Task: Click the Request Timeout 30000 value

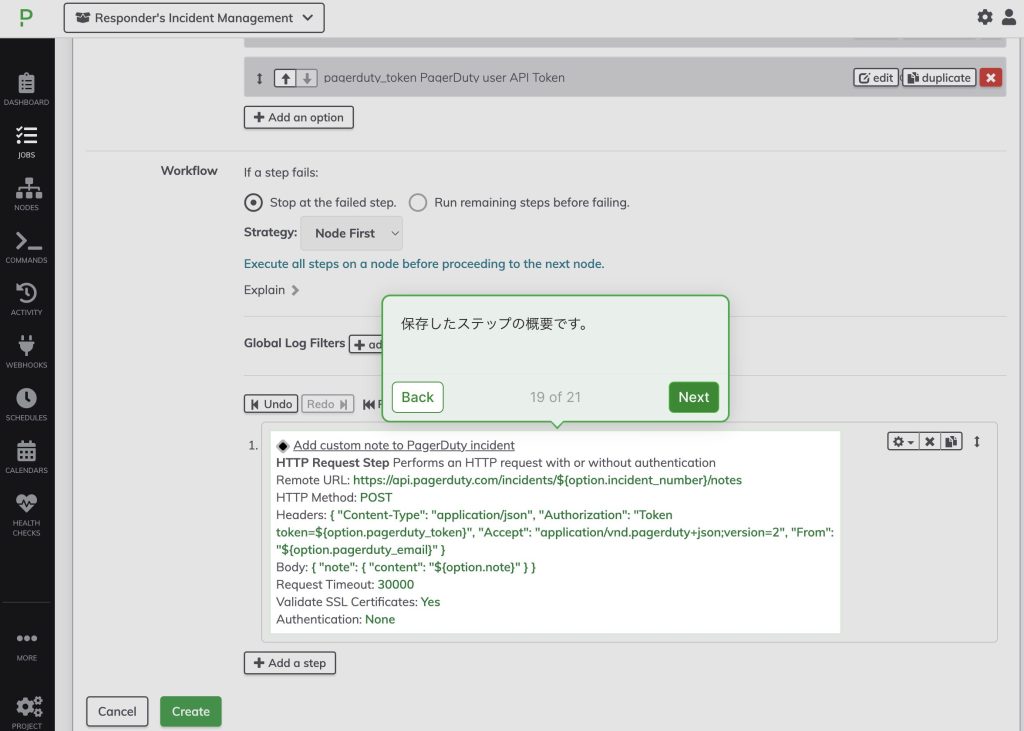Action: coord(396,585)
